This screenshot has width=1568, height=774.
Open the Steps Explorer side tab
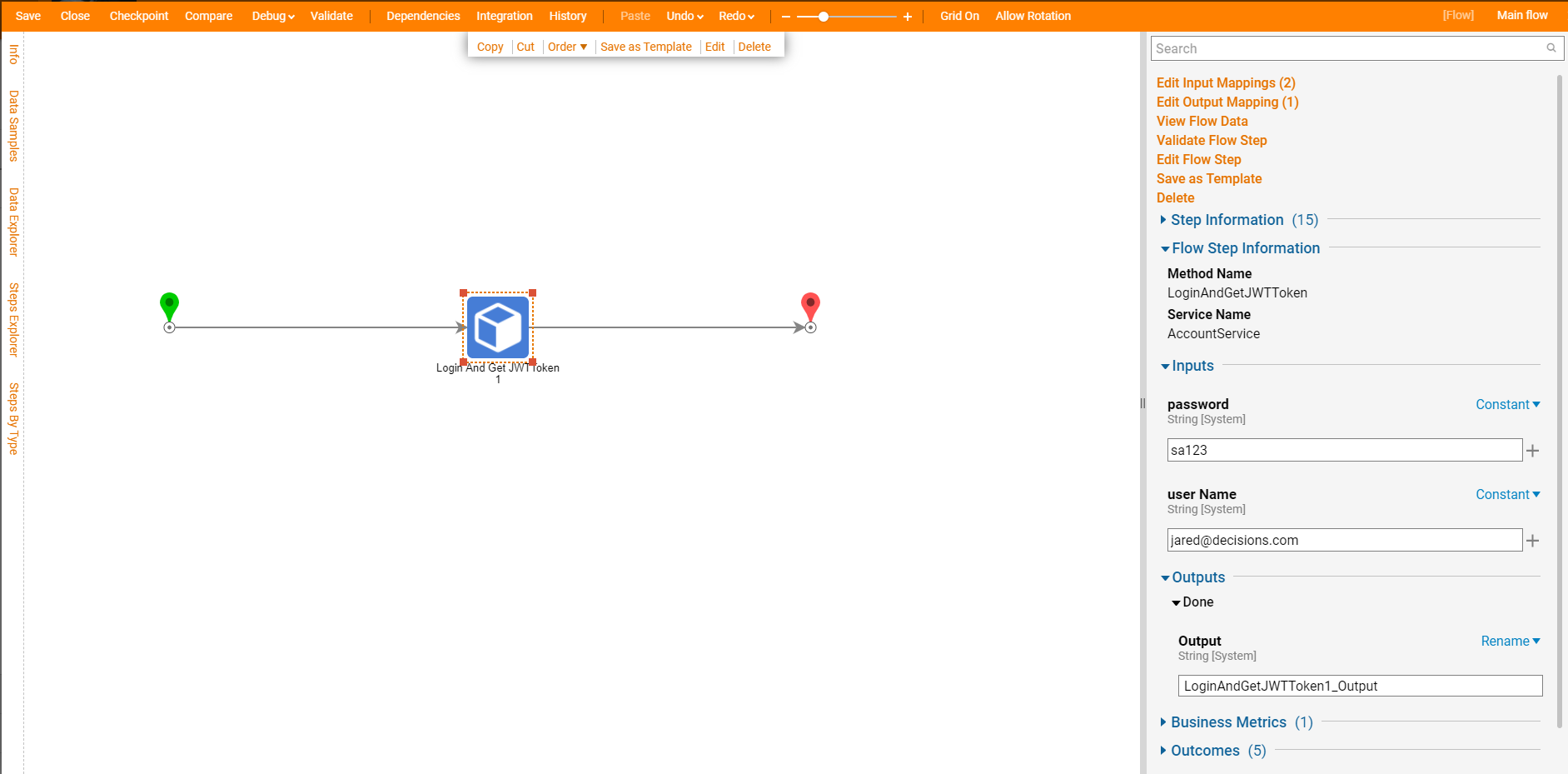13,319
